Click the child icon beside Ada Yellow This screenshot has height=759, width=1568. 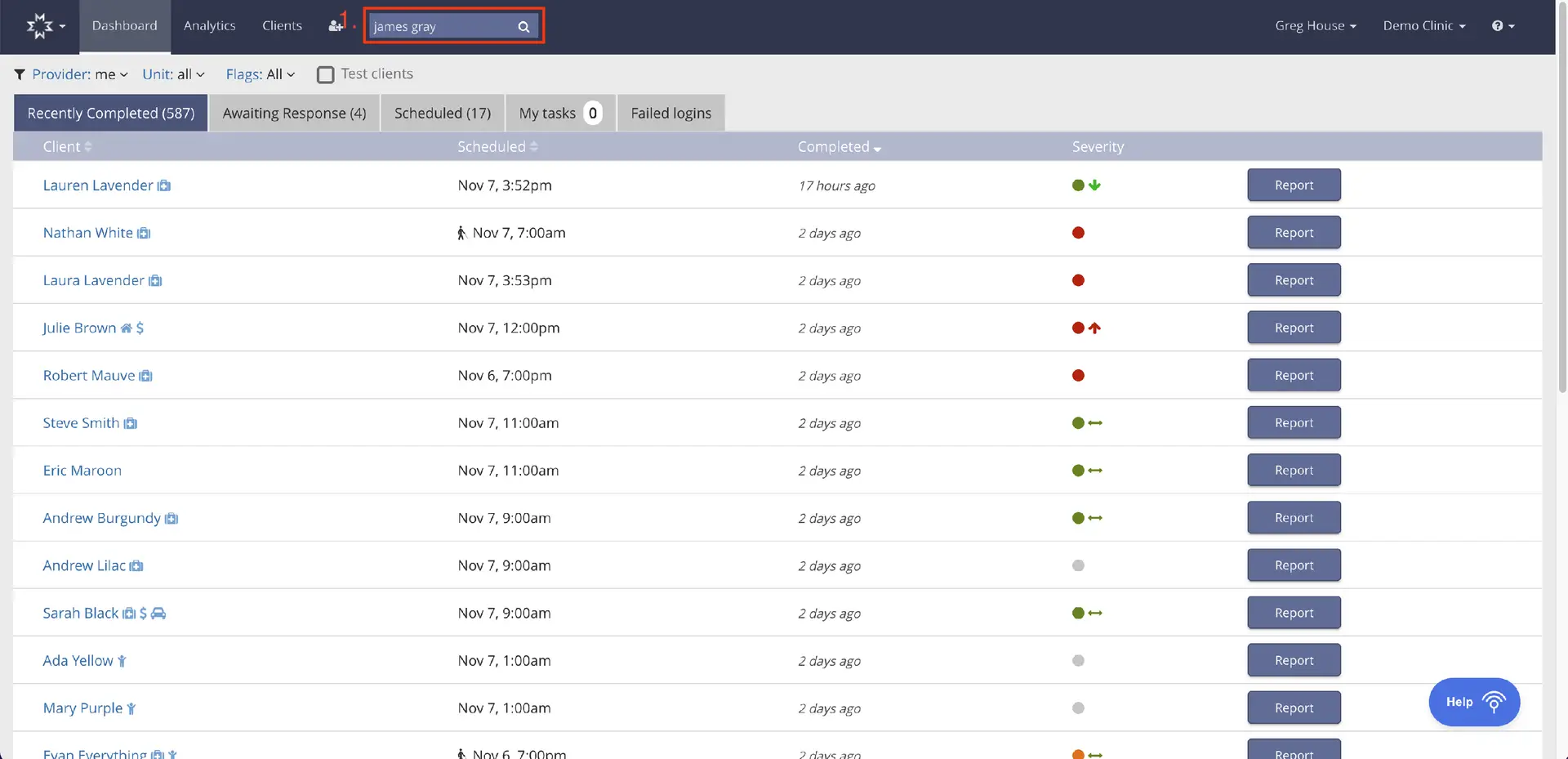click(x=122, y=661)
